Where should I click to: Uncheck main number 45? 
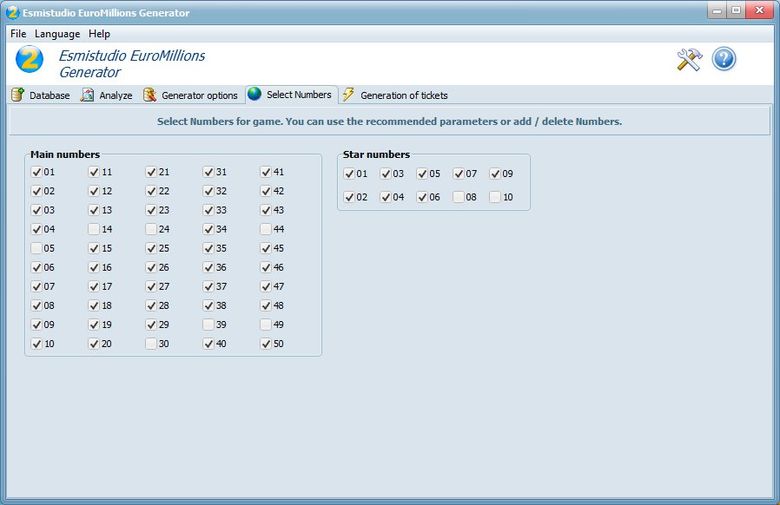[x=266, y=248]
